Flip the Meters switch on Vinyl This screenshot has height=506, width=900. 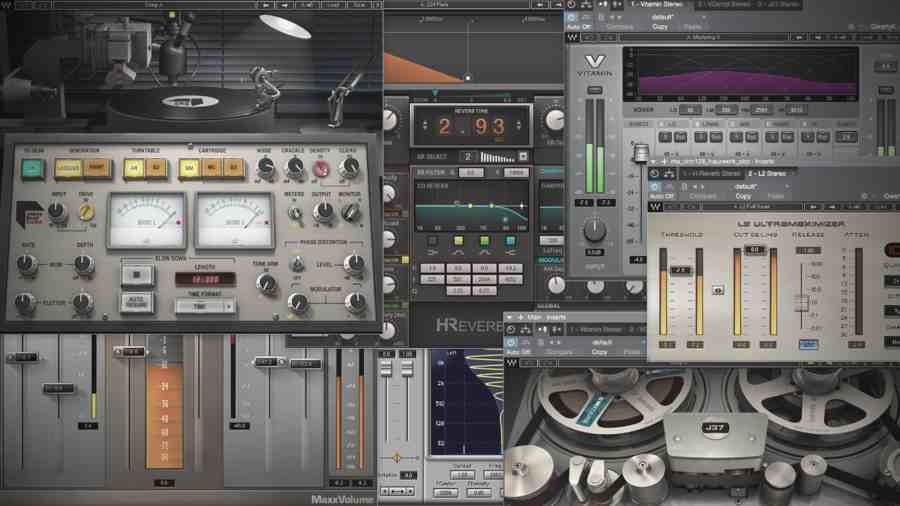click(x=295, y=213)
